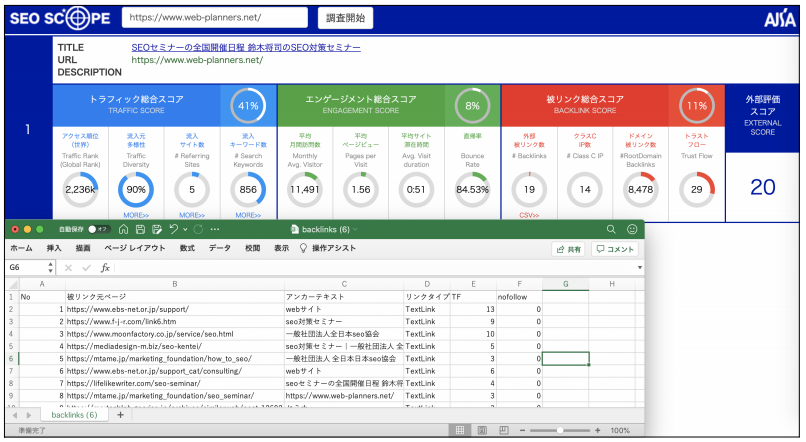Click the lightbulb 操作アシスト icon

[303, 248]
